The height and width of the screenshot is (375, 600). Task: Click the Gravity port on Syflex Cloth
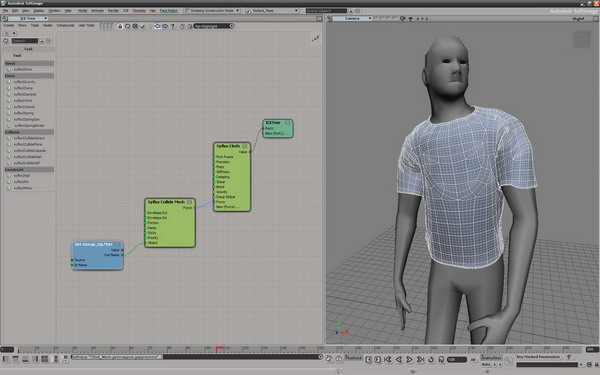coord(214,192)
